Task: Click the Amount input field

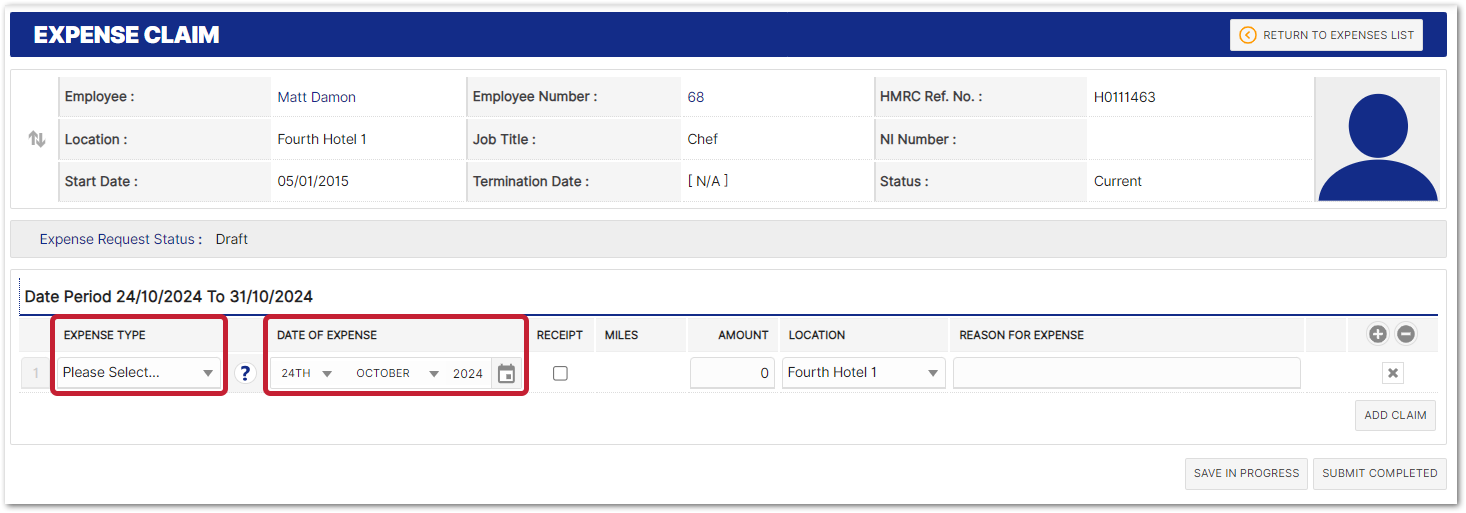Action: pyautogui.click(x=732, y=372)
